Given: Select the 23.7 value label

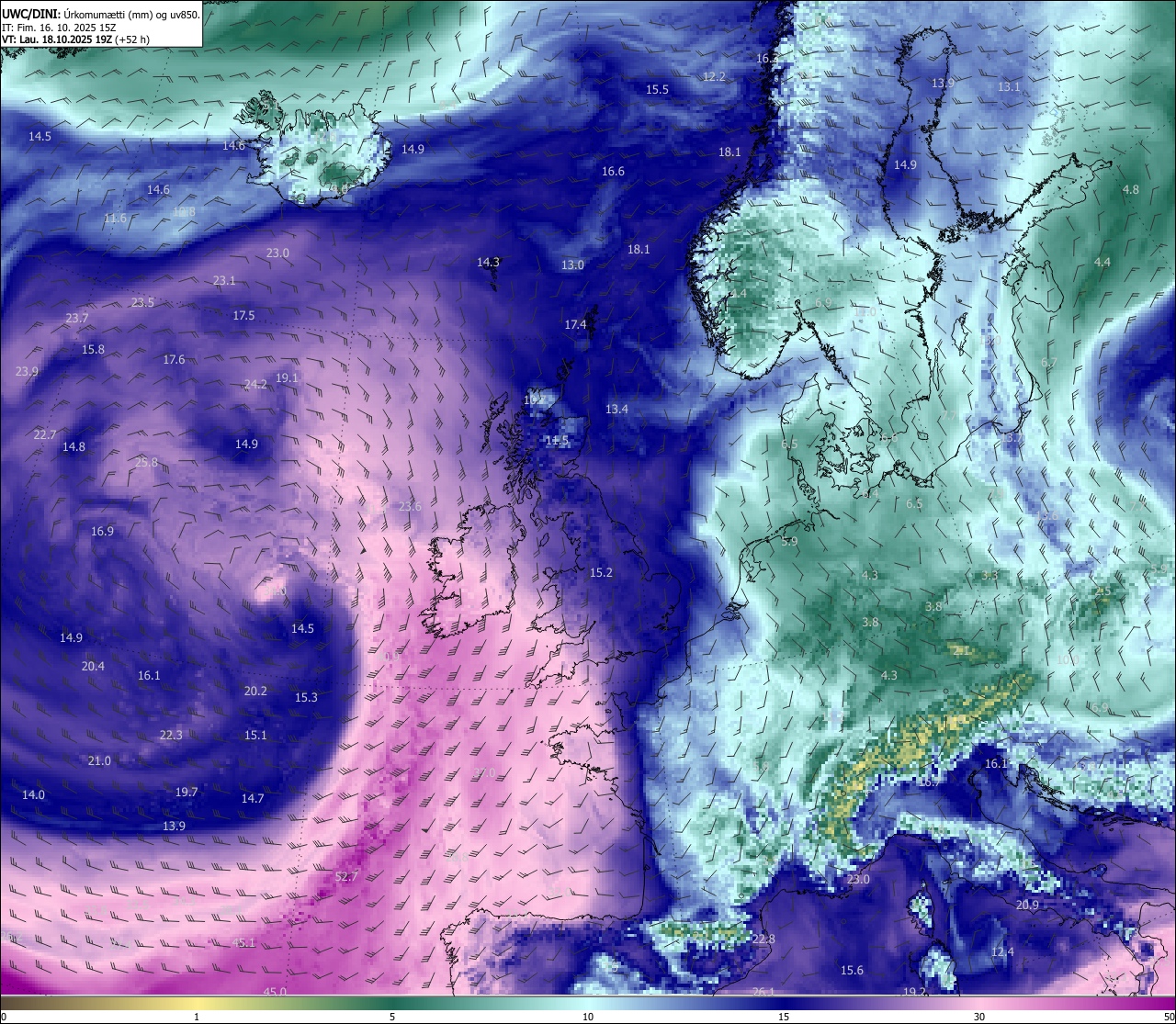Looking at the screenshot, I should [77, 319].
